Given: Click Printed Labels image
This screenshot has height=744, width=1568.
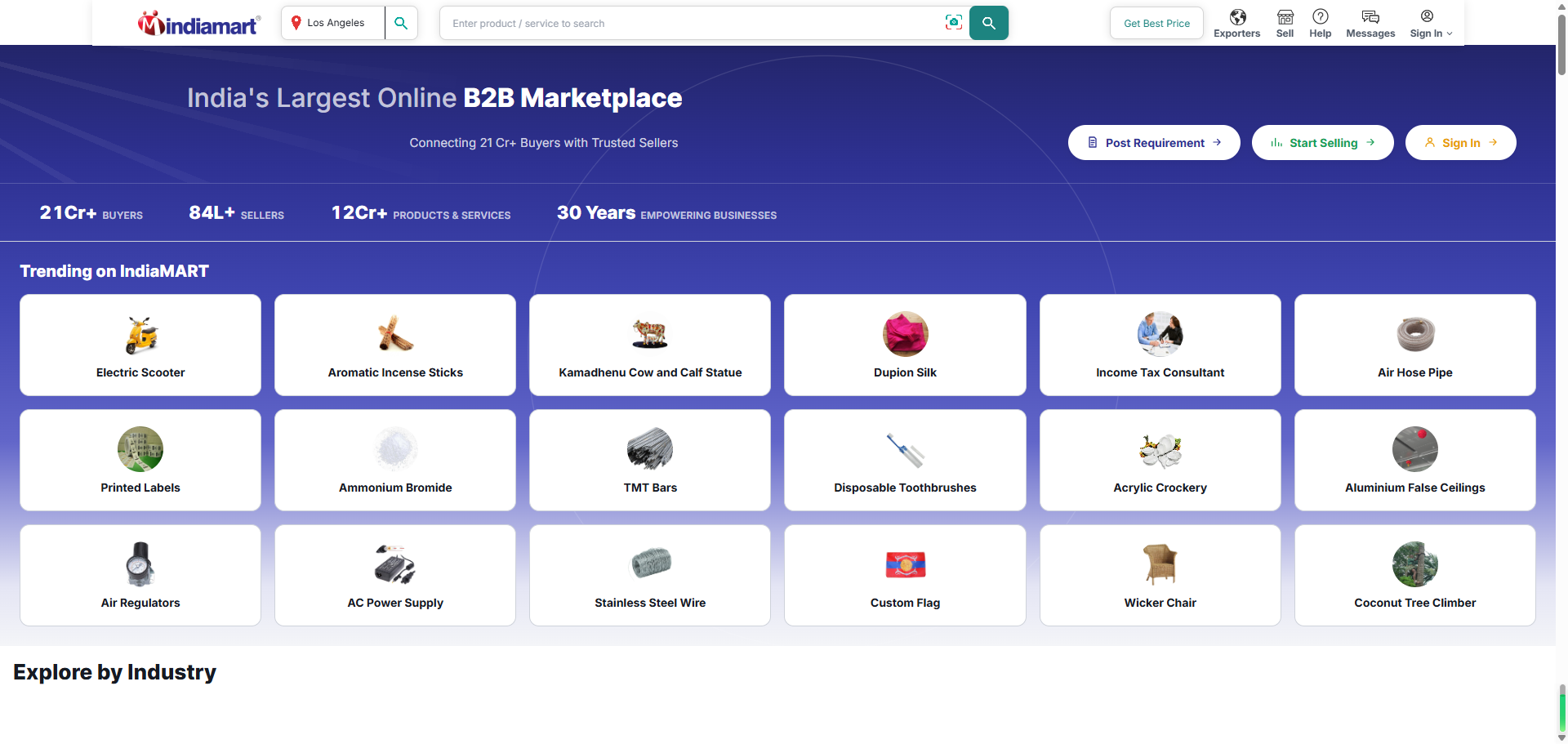Looking at the screenshot, I should (x=140, y=449).
